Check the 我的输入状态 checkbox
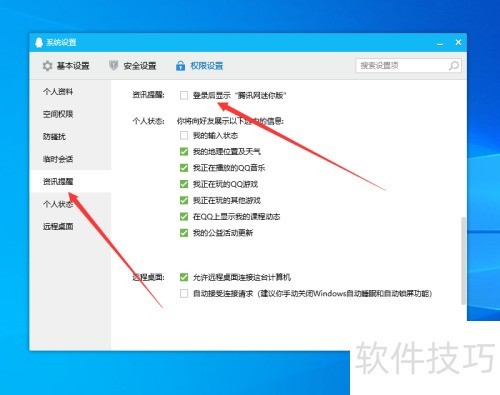Image resolution: width=500 pixels, height=395 pixels. [x=184, y=135]
